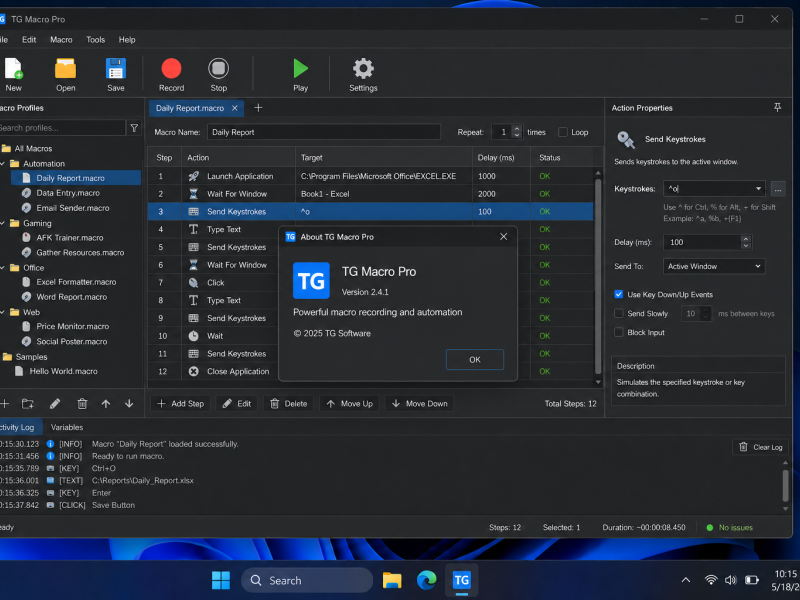
Task: Click the clock icon in step 10 Wait row
Action: click(x=193, y=336)
